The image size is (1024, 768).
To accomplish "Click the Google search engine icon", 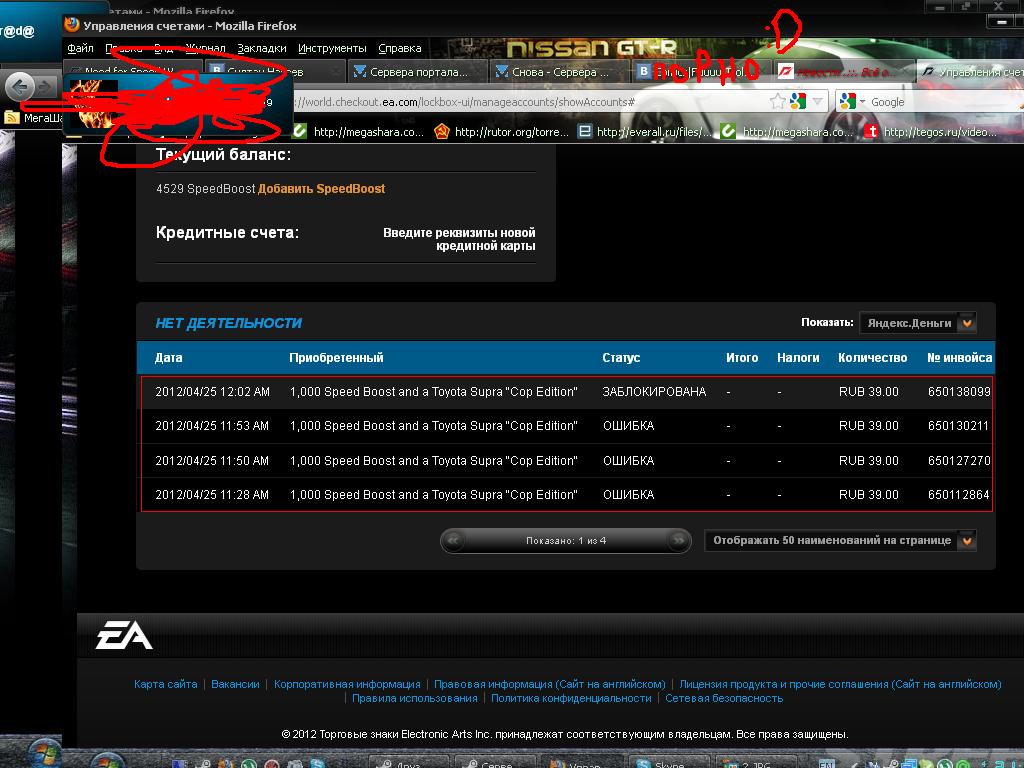I will click(x=848, y=101).
